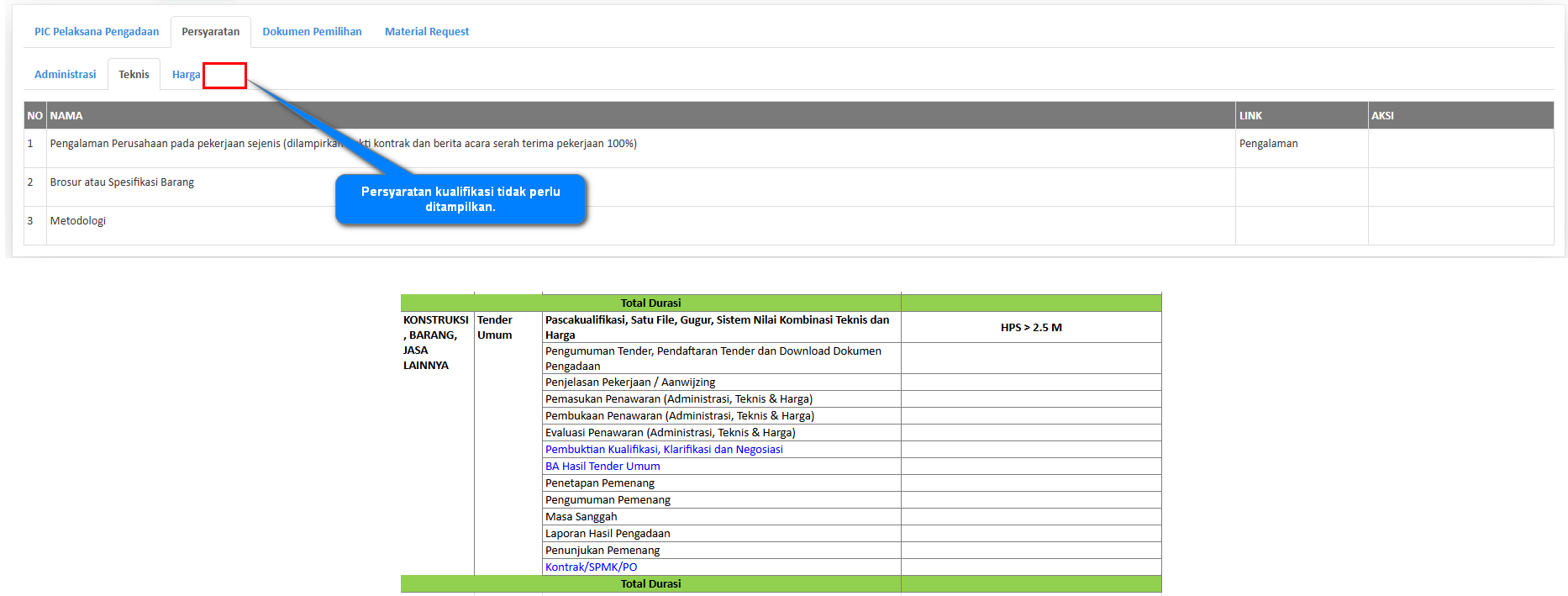Click the empty red-outlined box beside Harga

click(x=224, y=76)
